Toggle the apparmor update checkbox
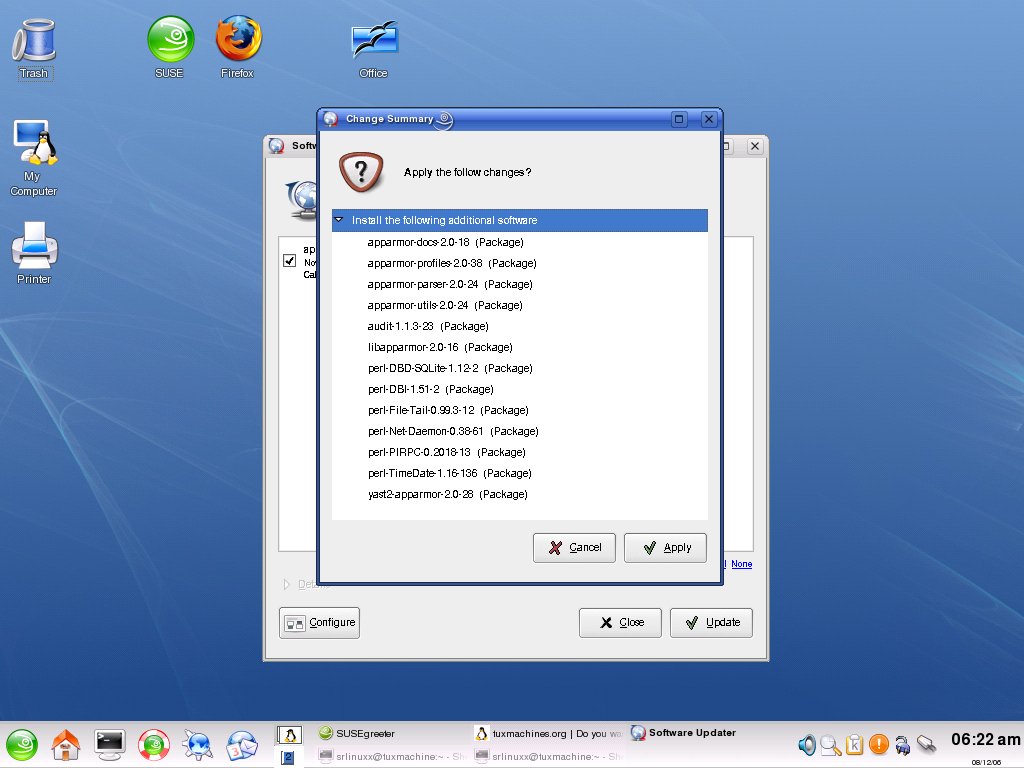This screenshot has width=1024, height=768. point(289,261)
